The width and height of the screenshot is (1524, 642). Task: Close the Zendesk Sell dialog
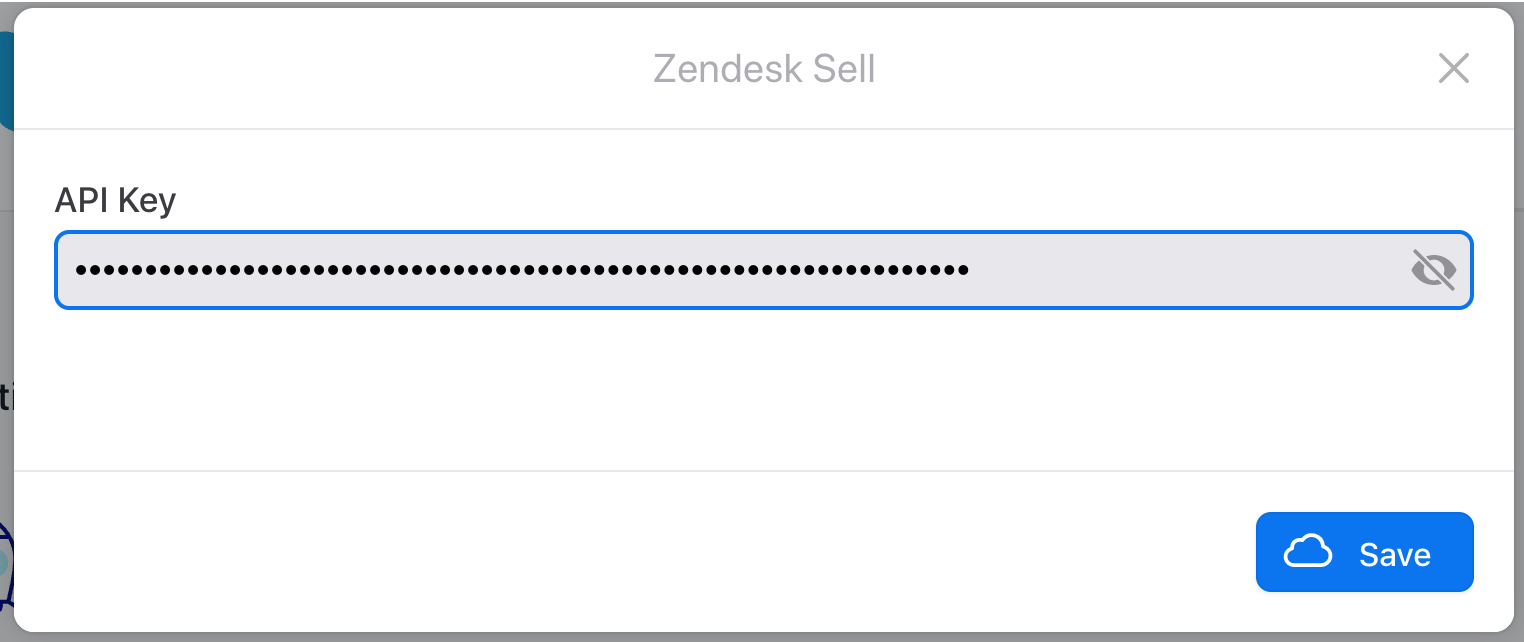[1453, 69]
